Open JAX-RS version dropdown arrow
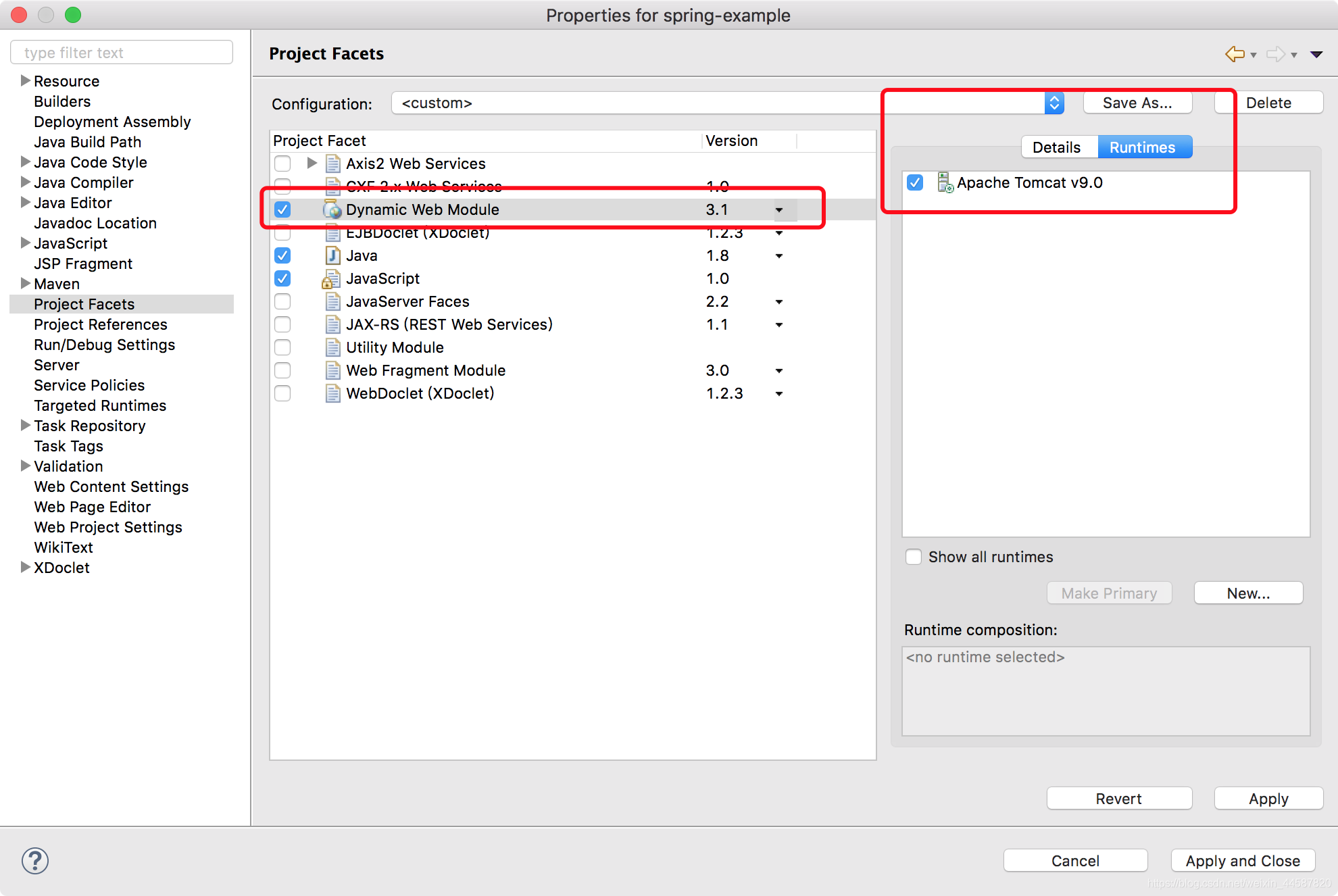 point(779,325)
